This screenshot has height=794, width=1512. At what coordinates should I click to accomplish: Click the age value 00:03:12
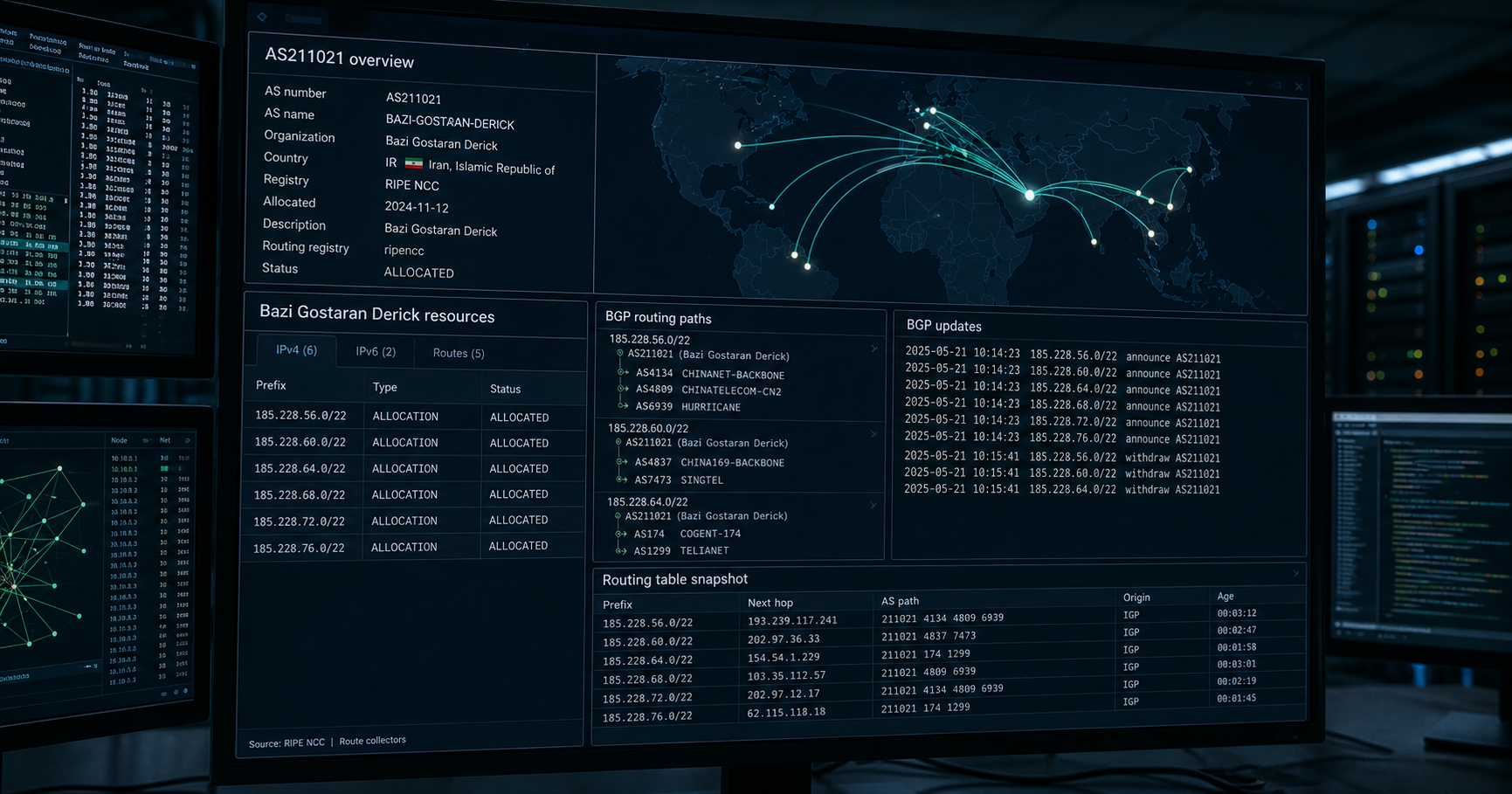coord(1237,613)
